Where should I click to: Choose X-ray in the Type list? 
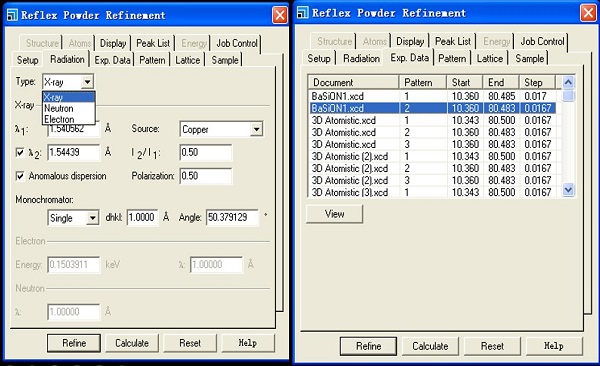point(68,97)
